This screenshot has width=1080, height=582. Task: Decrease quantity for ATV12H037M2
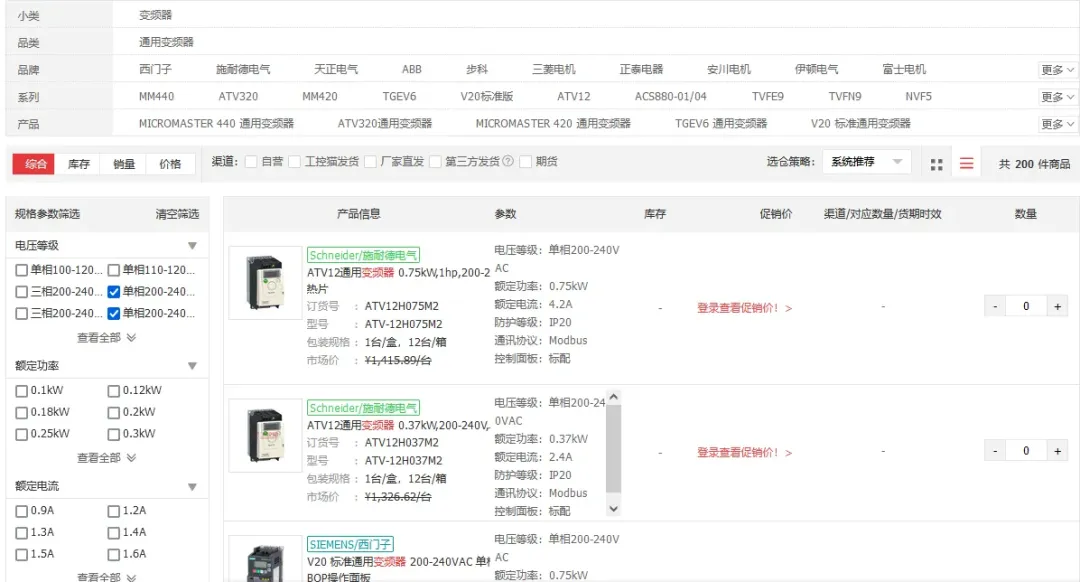[995, 451]
